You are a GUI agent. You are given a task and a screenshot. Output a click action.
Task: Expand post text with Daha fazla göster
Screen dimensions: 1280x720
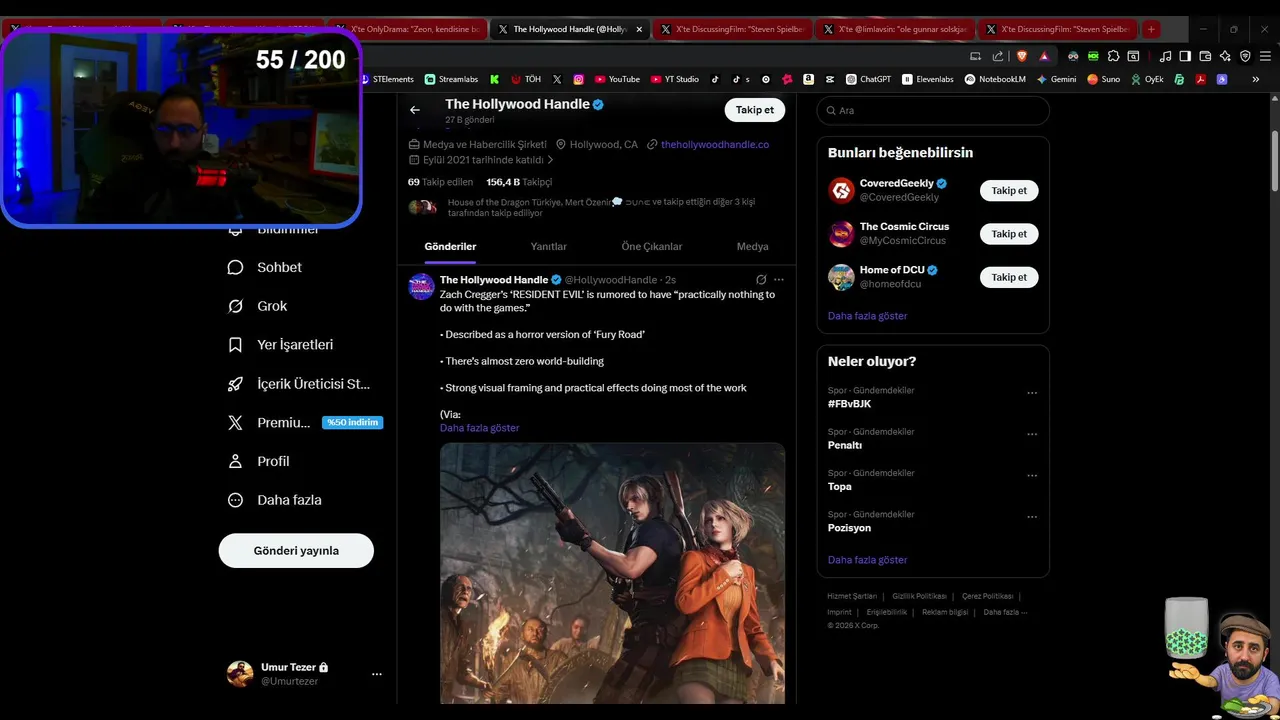(x=479, y=428)
